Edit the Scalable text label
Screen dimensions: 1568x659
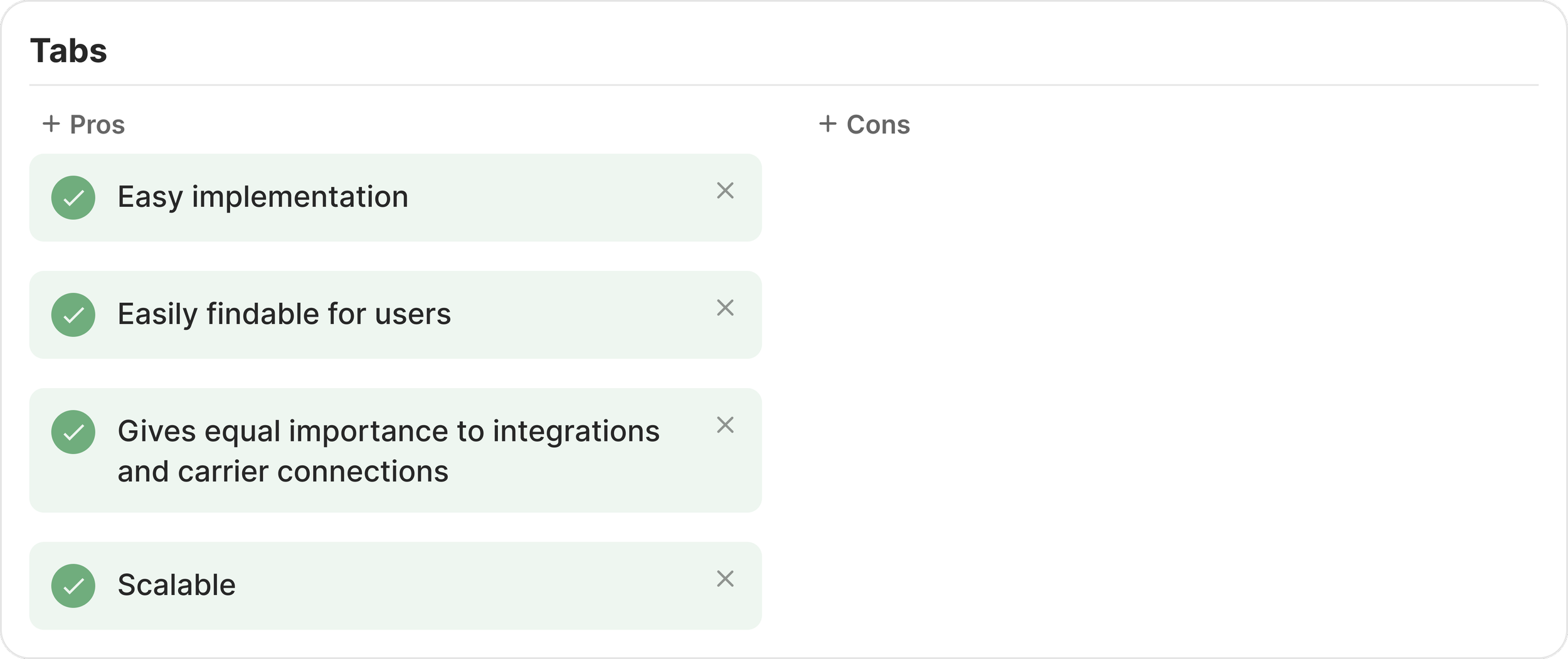click(x=177, y=586)
